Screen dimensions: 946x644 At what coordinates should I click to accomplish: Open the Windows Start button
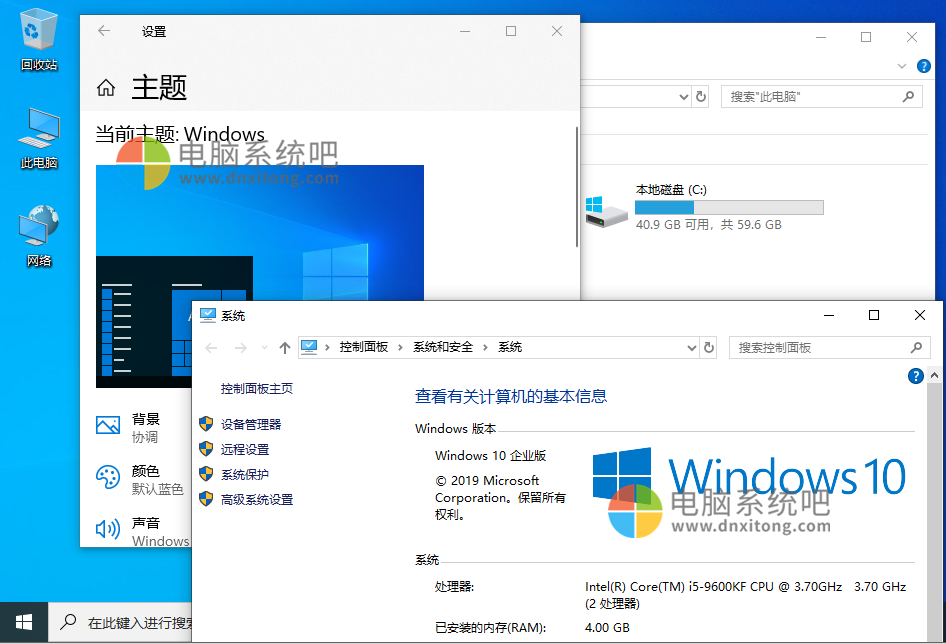coord(23,622)
